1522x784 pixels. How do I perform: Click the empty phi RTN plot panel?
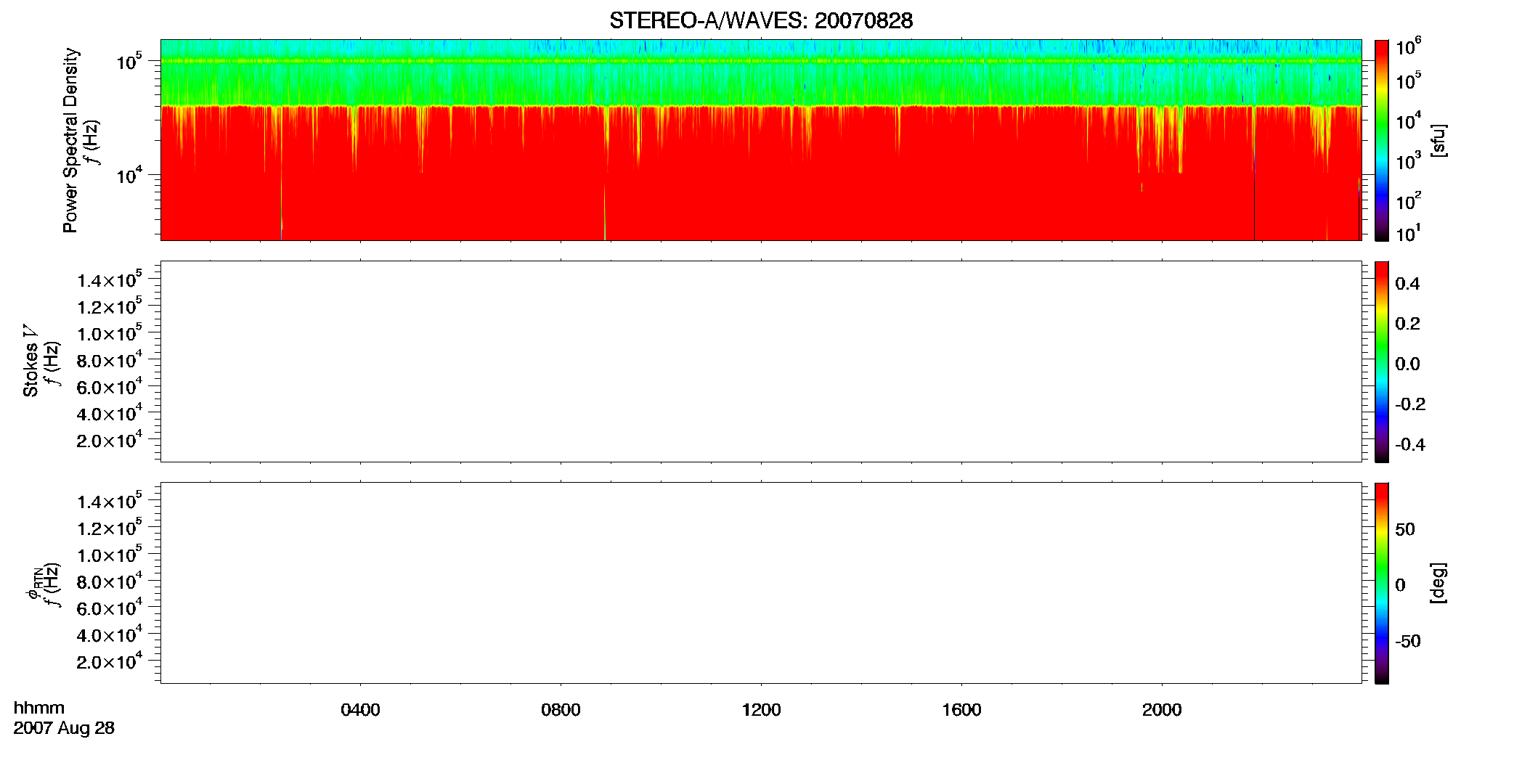[761, 582]
